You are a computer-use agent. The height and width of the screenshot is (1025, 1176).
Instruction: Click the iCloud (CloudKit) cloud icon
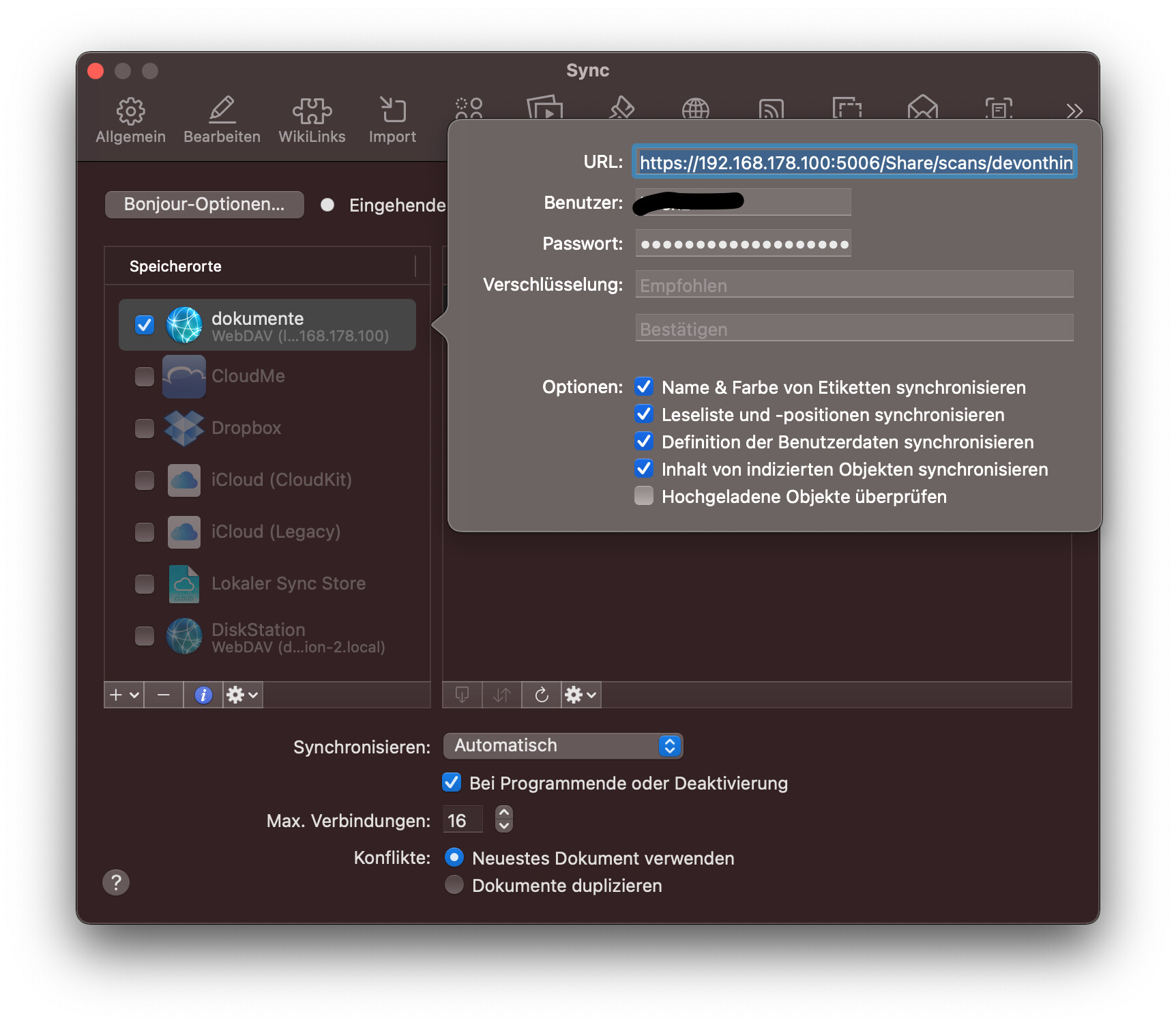(x=184, y=480)
